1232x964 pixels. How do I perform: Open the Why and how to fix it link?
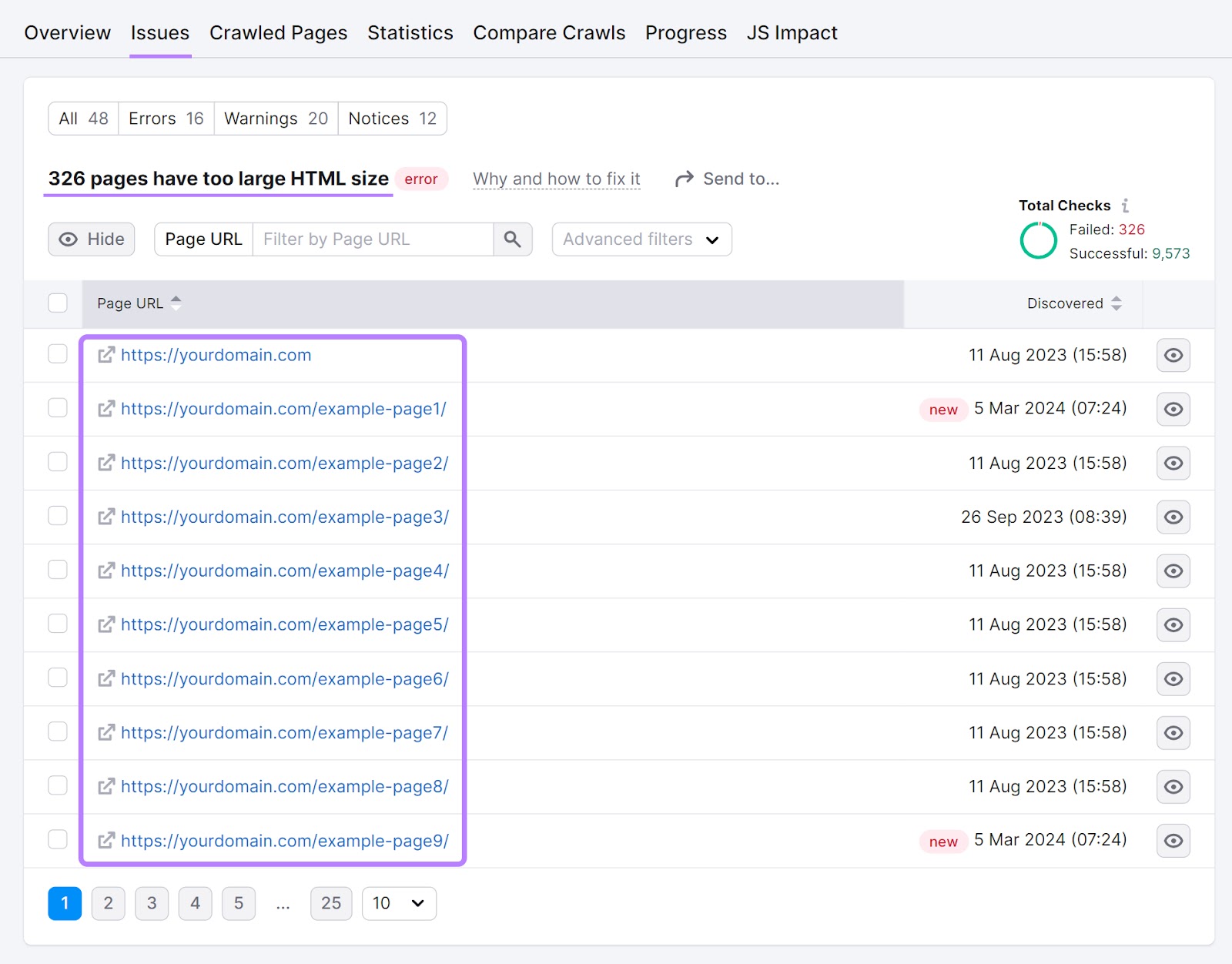556,179
